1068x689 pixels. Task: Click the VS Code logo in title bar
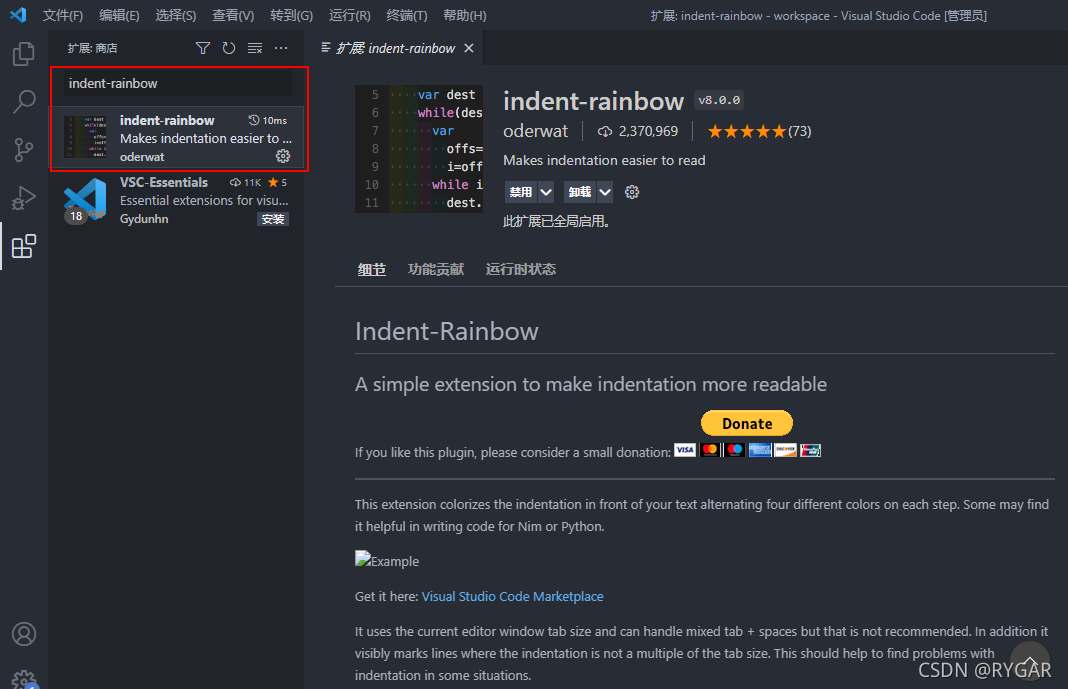point(18,14)
